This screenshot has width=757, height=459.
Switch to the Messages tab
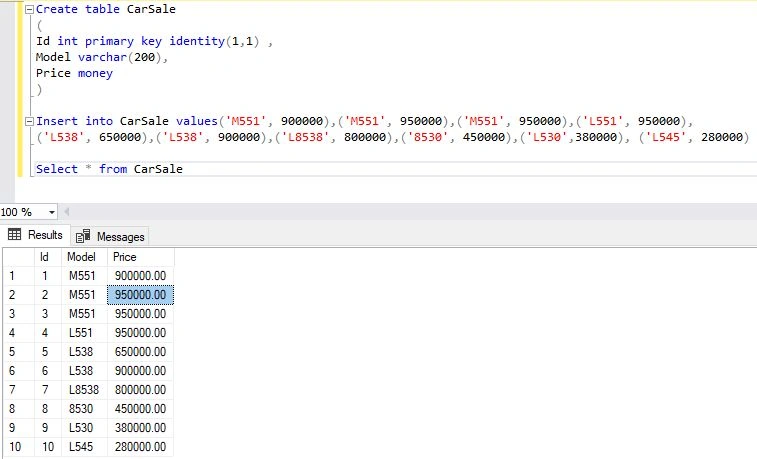click(x=110, y=236)
